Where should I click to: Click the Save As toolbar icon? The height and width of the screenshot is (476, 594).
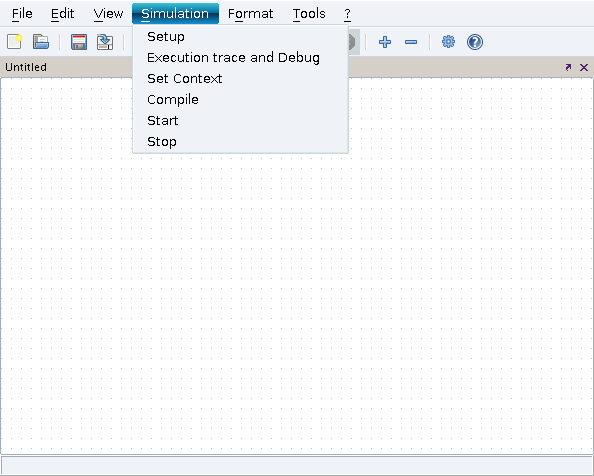coord(105,42)
